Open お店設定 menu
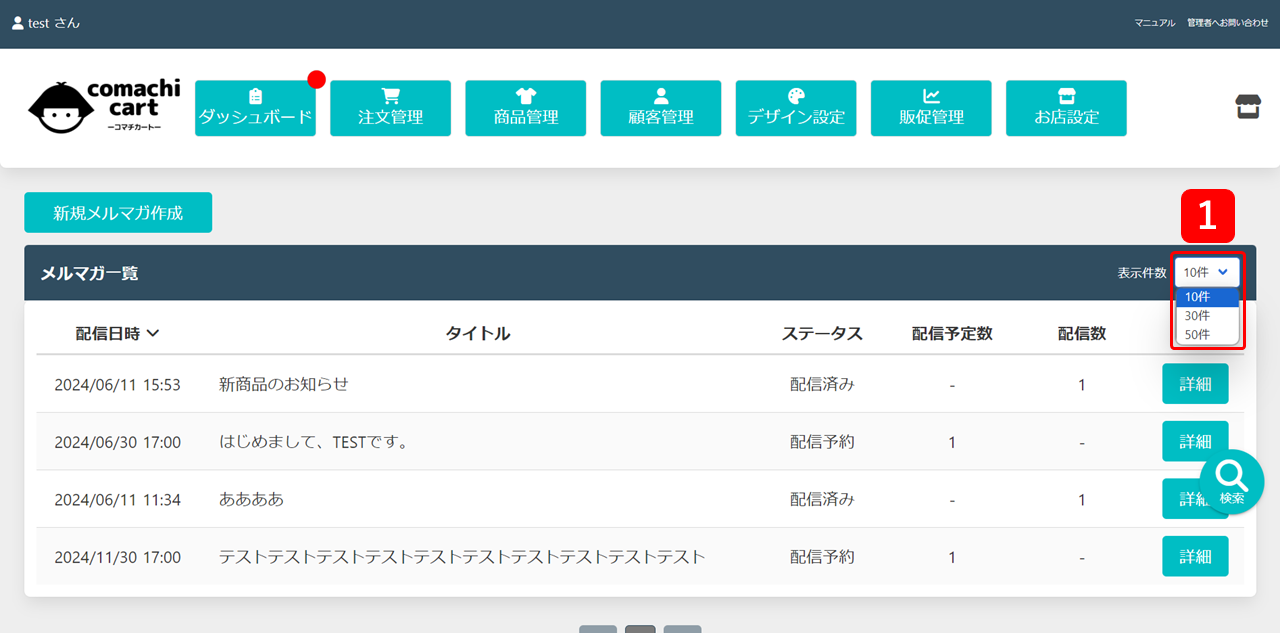1280x633 pixels. tap(1066, 108)
